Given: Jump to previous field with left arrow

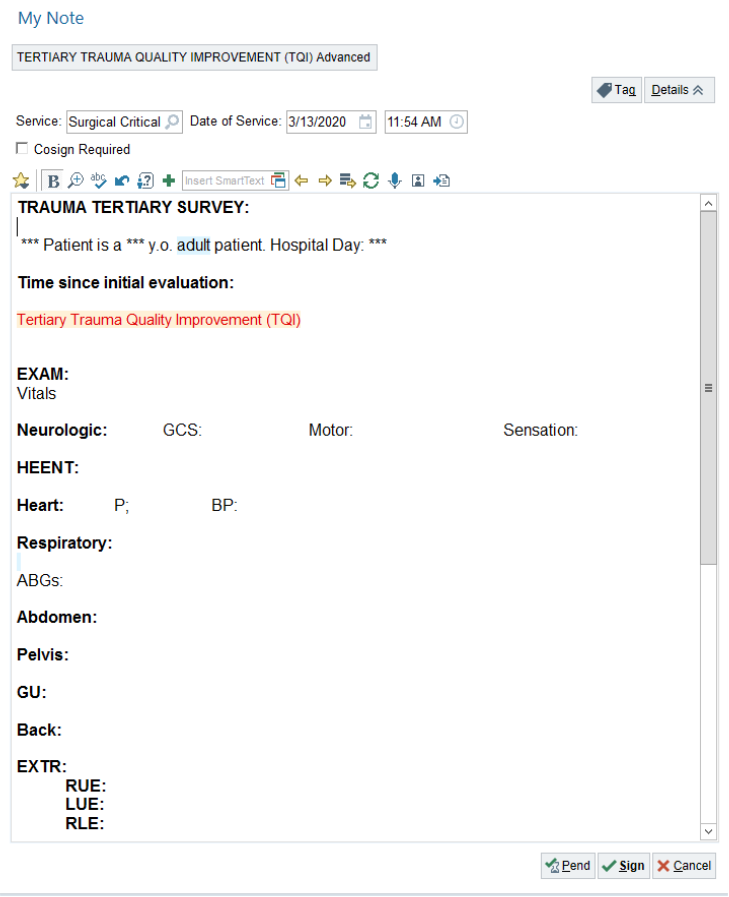Looking at the screenshot, I should pos(301,181).
